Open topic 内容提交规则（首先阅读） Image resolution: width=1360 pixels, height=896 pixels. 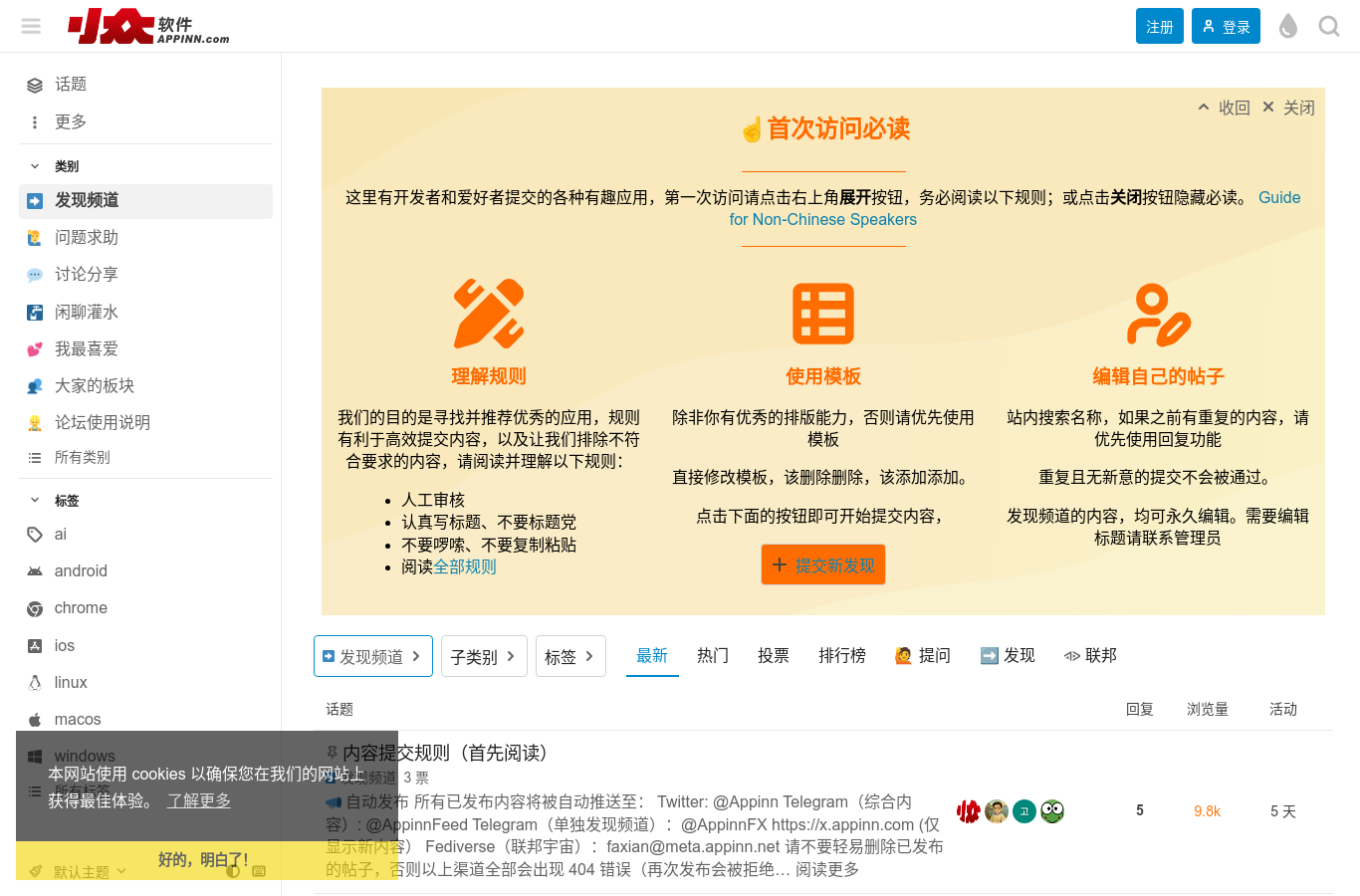(445, 753)
